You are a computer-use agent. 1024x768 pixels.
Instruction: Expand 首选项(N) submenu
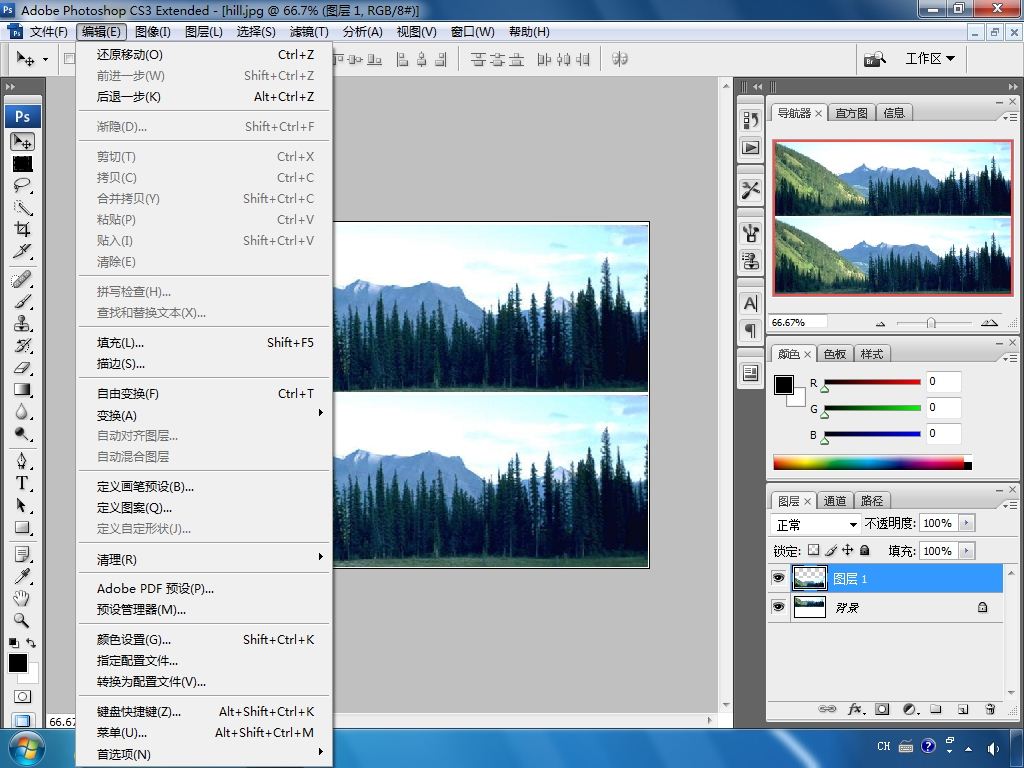(204, 754)
